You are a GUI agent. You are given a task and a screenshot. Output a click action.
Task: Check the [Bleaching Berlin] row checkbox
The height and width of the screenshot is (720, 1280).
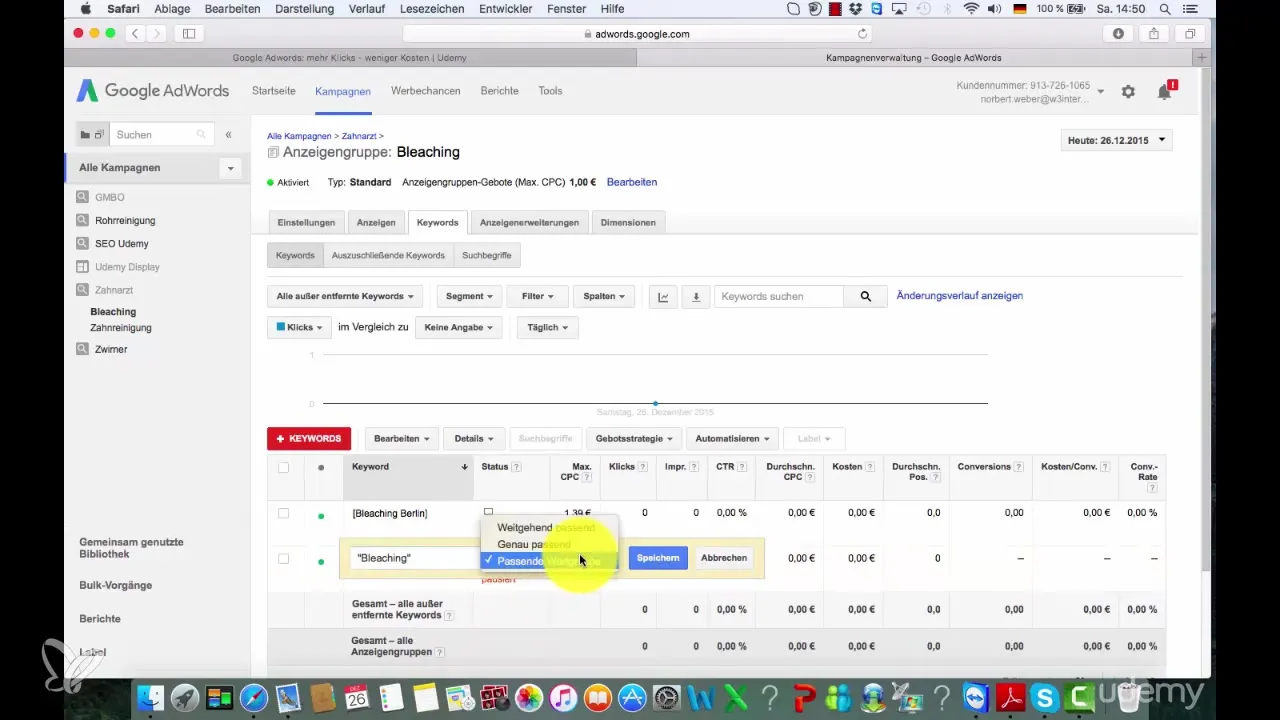[x=283, y=513]
